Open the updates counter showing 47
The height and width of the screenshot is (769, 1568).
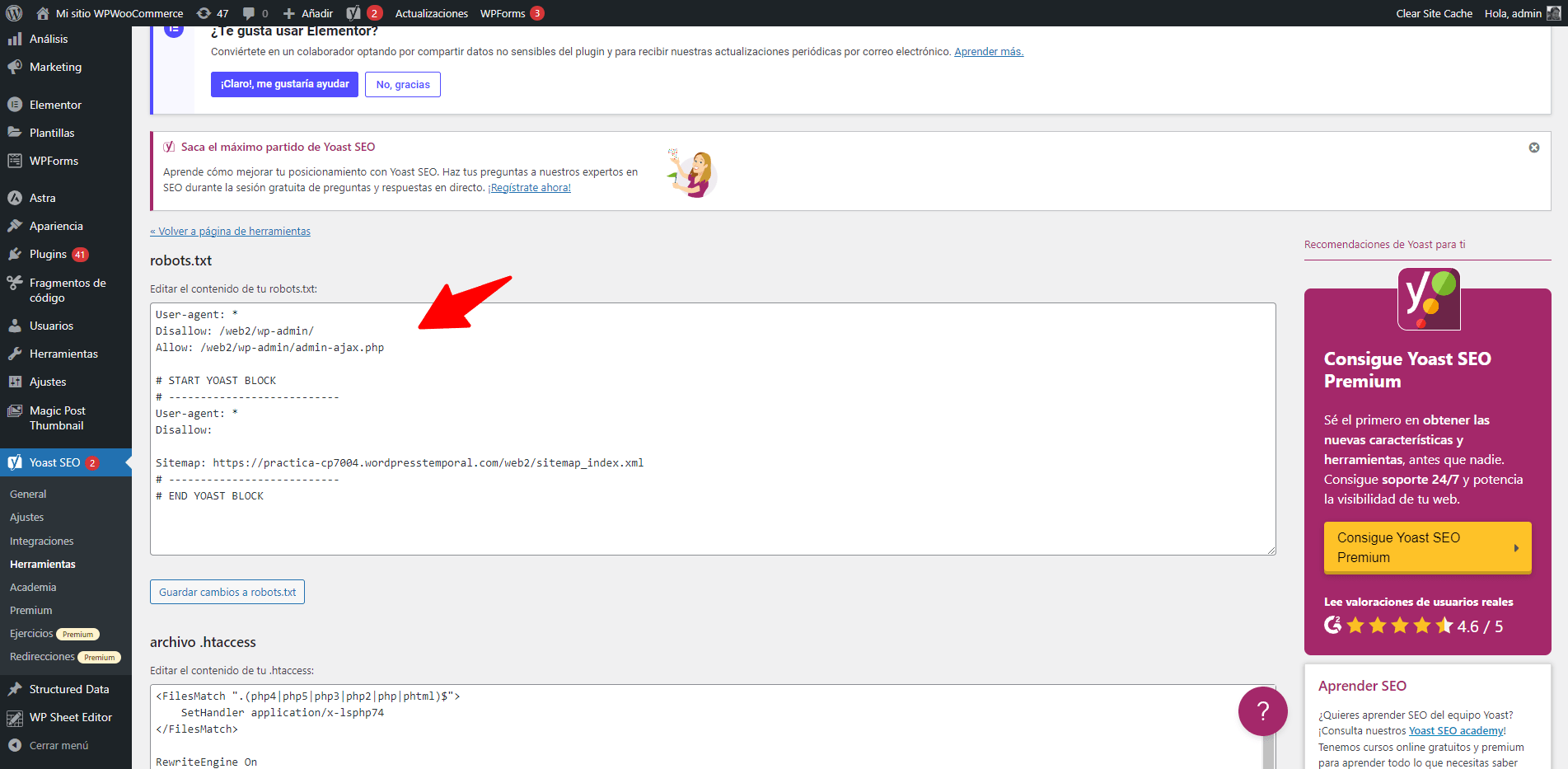click(x=213, y=13)
